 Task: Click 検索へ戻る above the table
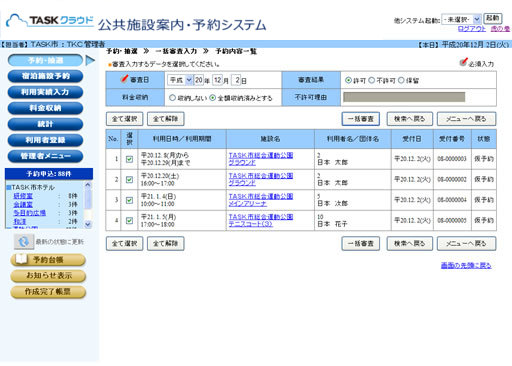(410, 119)
